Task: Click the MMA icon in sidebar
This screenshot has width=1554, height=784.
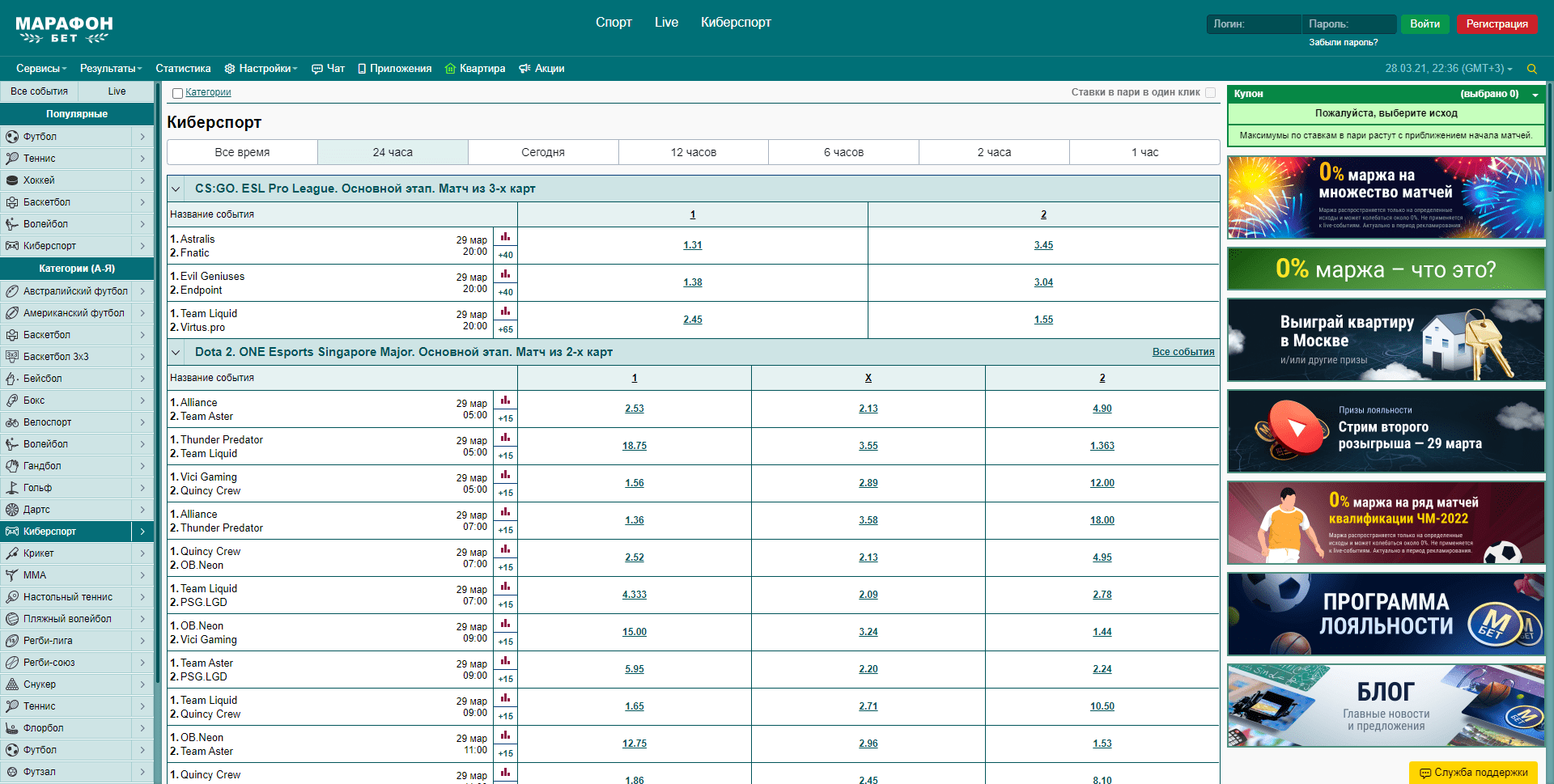Action: [x=12, y=575]
